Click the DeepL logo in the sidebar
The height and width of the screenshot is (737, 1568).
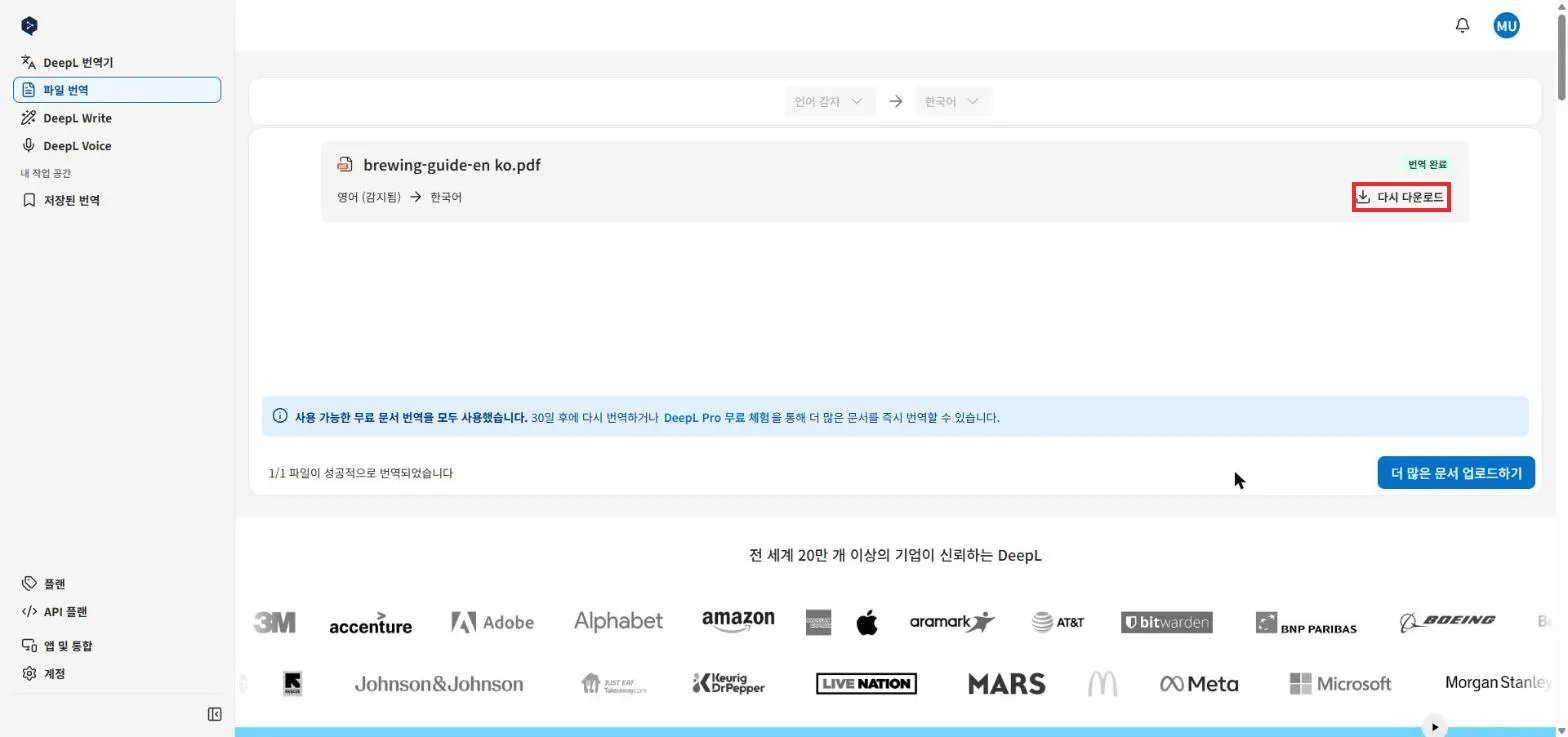pos(29,26)
